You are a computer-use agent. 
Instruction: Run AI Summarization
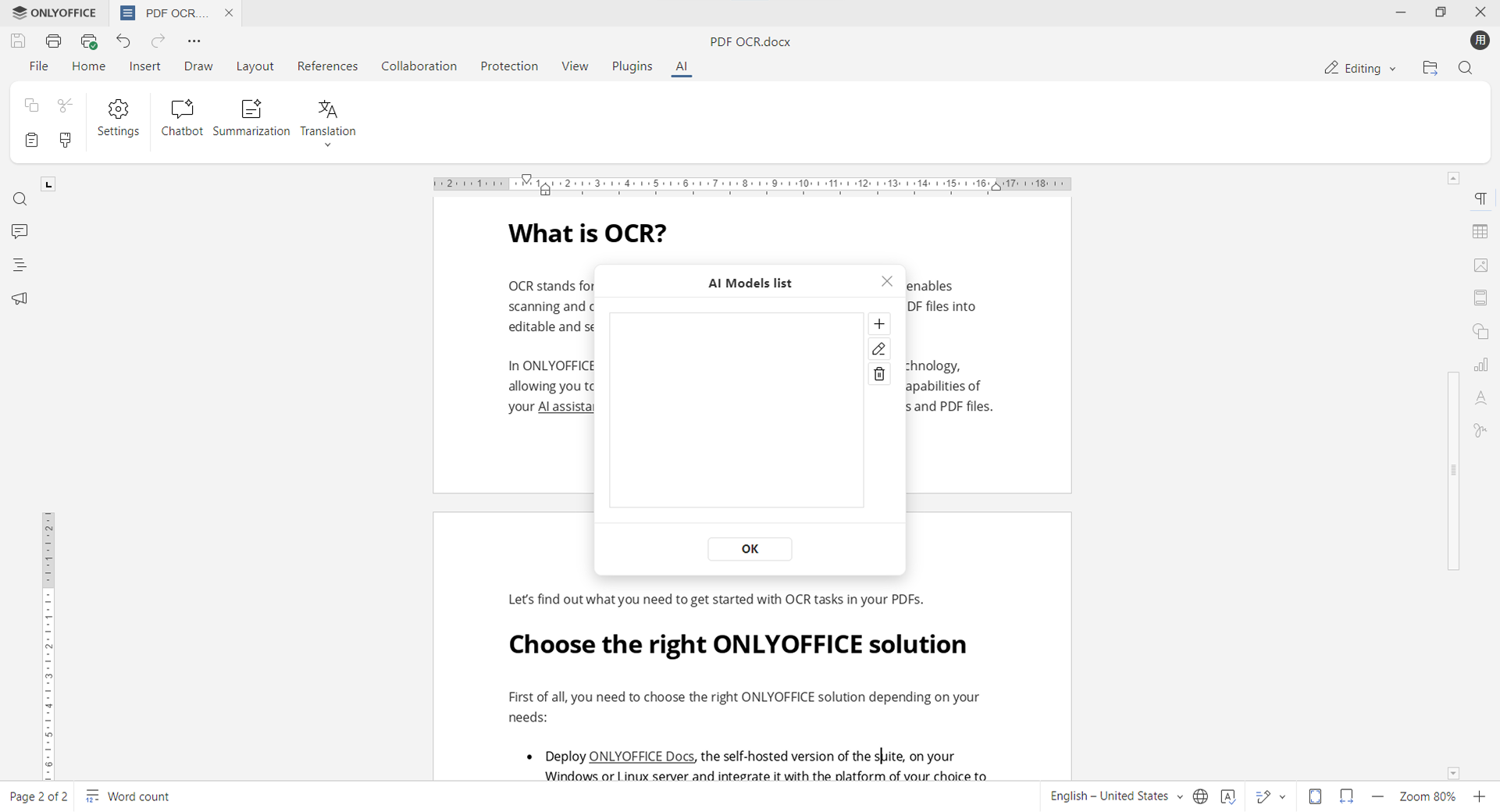[x=251, y=119]
